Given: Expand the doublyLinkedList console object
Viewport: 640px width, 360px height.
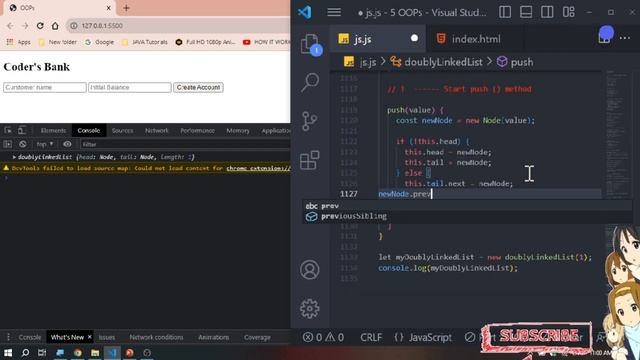Looking at the screenshot, I should [x=14, y=157].
